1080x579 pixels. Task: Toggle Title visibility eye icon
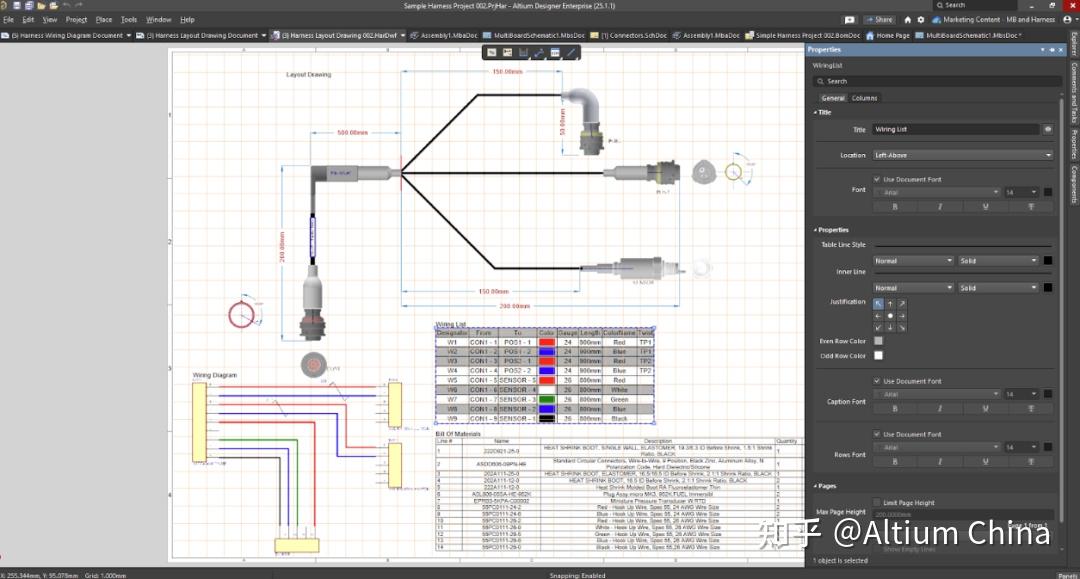(1048, 129)
